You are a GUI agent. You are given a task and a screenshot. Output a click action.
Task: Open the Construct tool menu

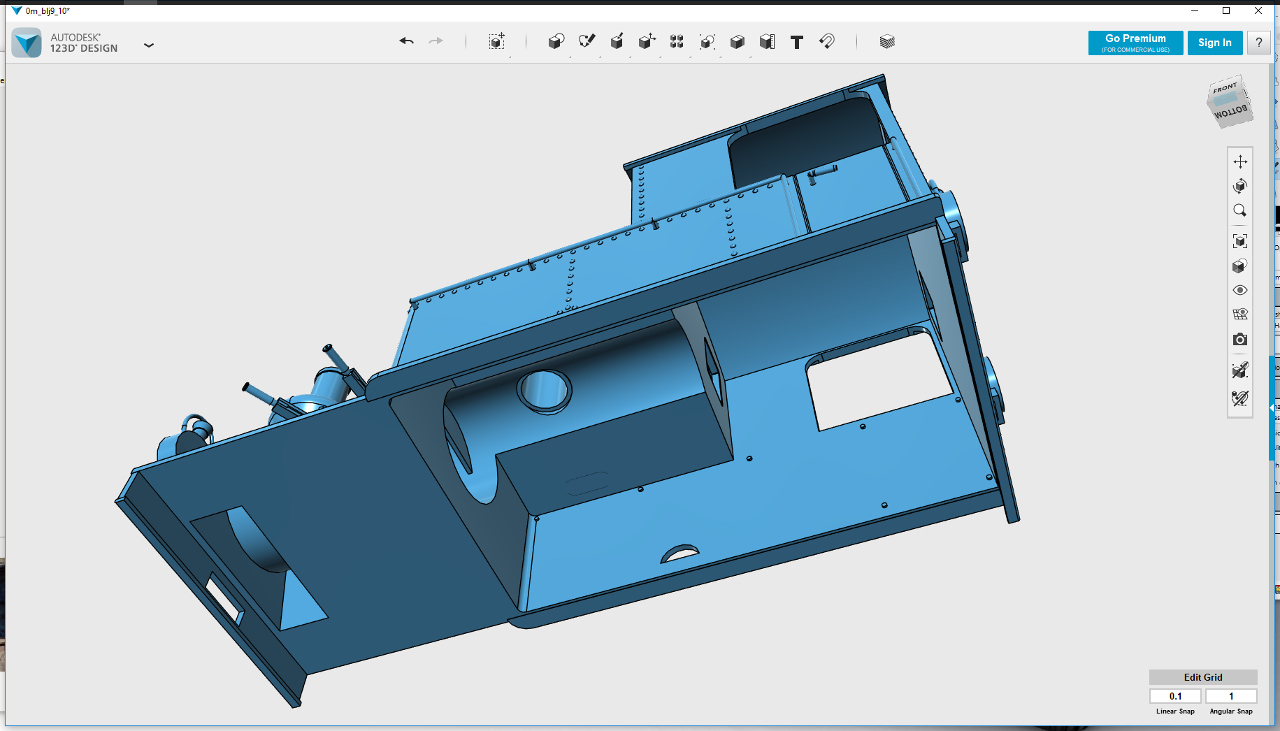[617, 41]
